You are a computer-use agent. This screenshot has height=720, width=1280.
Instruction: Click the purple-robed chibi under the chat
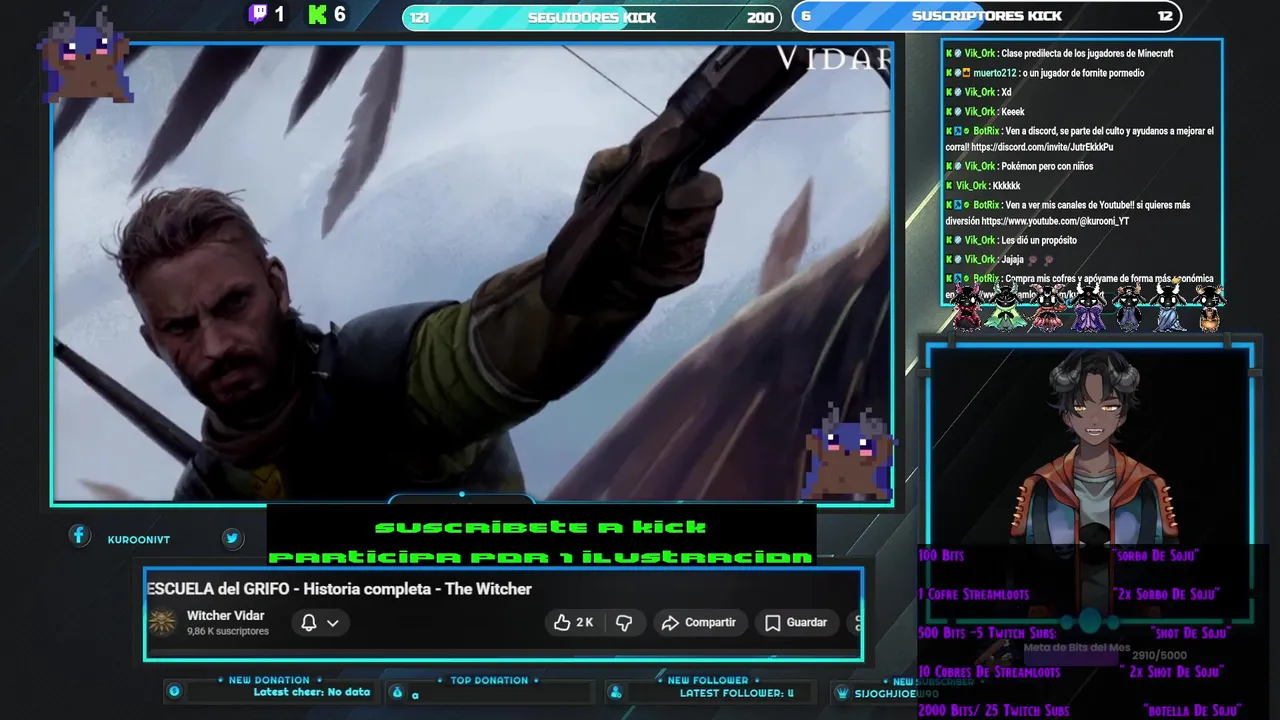[1088, 306]
